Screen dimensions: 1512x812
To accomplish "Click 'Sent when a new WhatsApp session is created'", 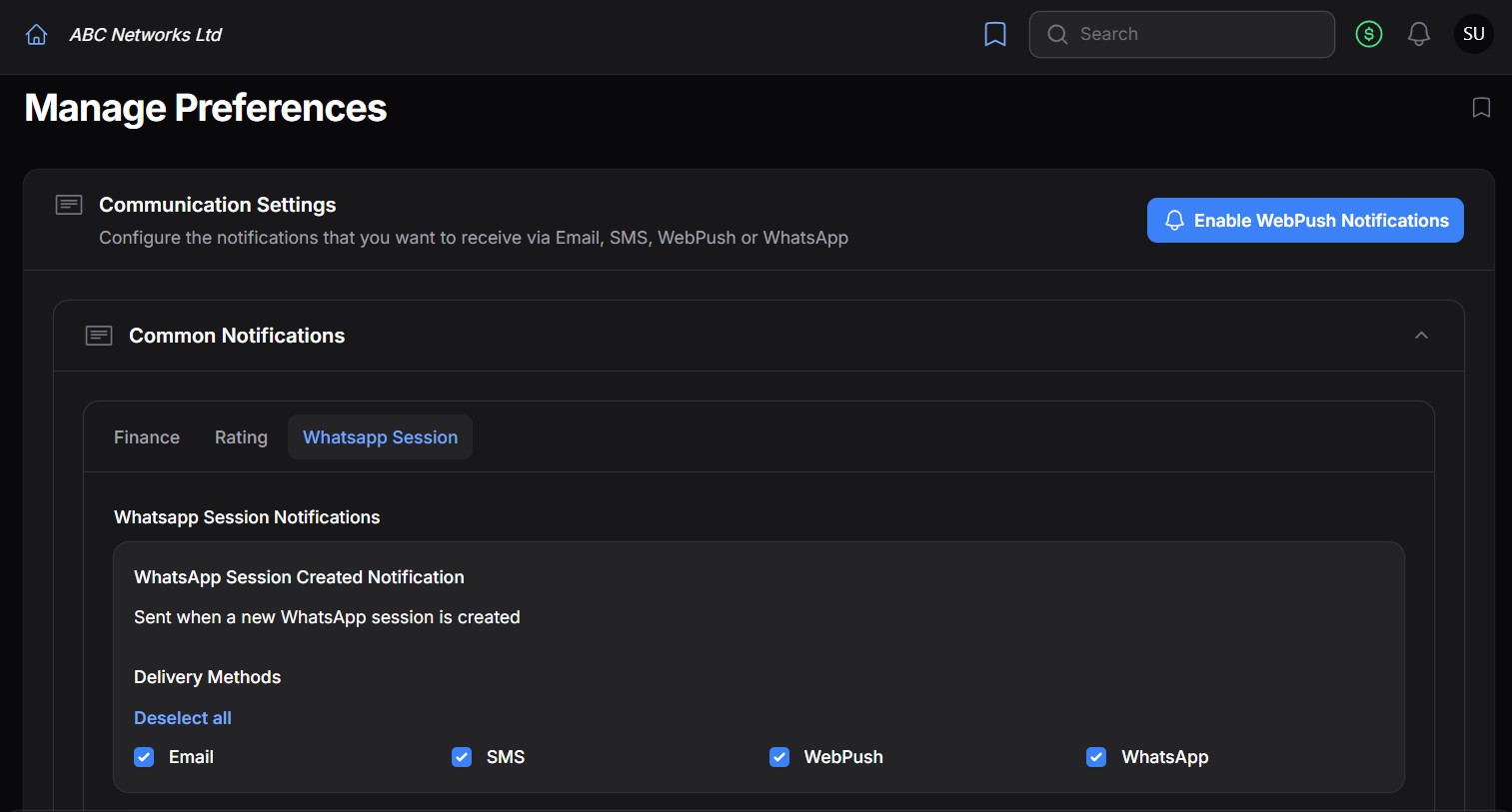I will click(x=327, y=617).
